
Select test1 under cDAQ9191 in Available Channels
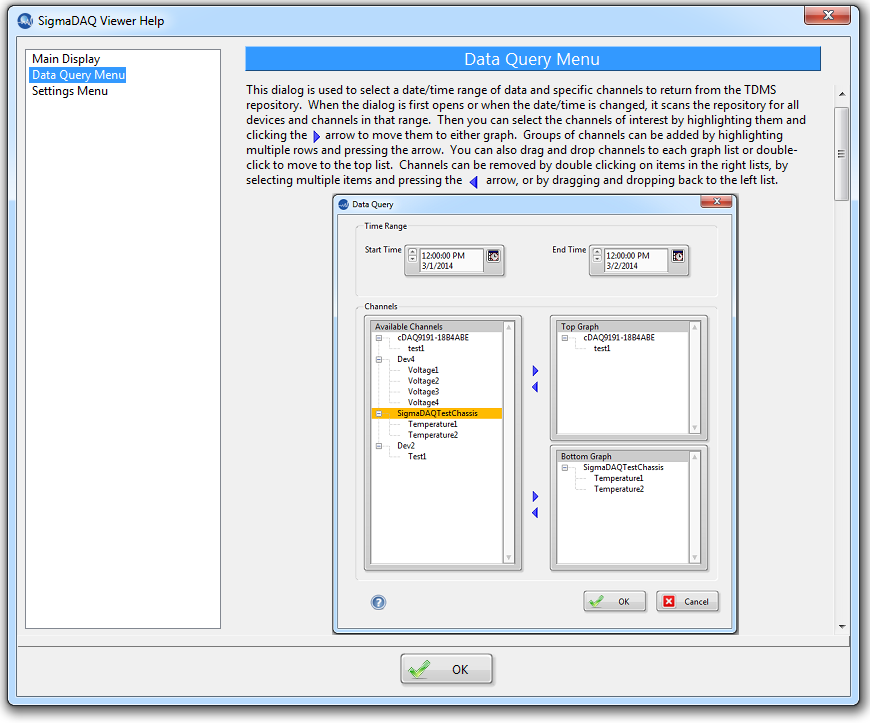point(416,348)
